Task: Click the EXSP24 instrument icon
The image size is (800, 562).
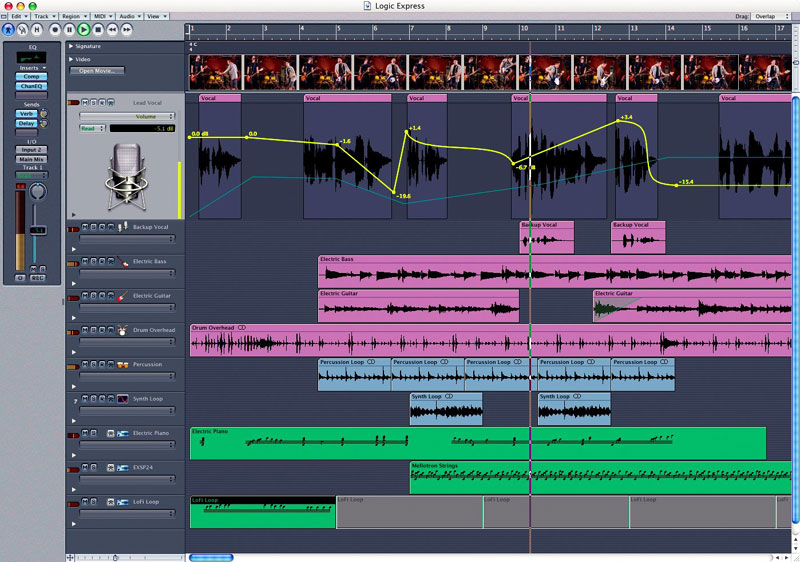Action: coord(122,468)
